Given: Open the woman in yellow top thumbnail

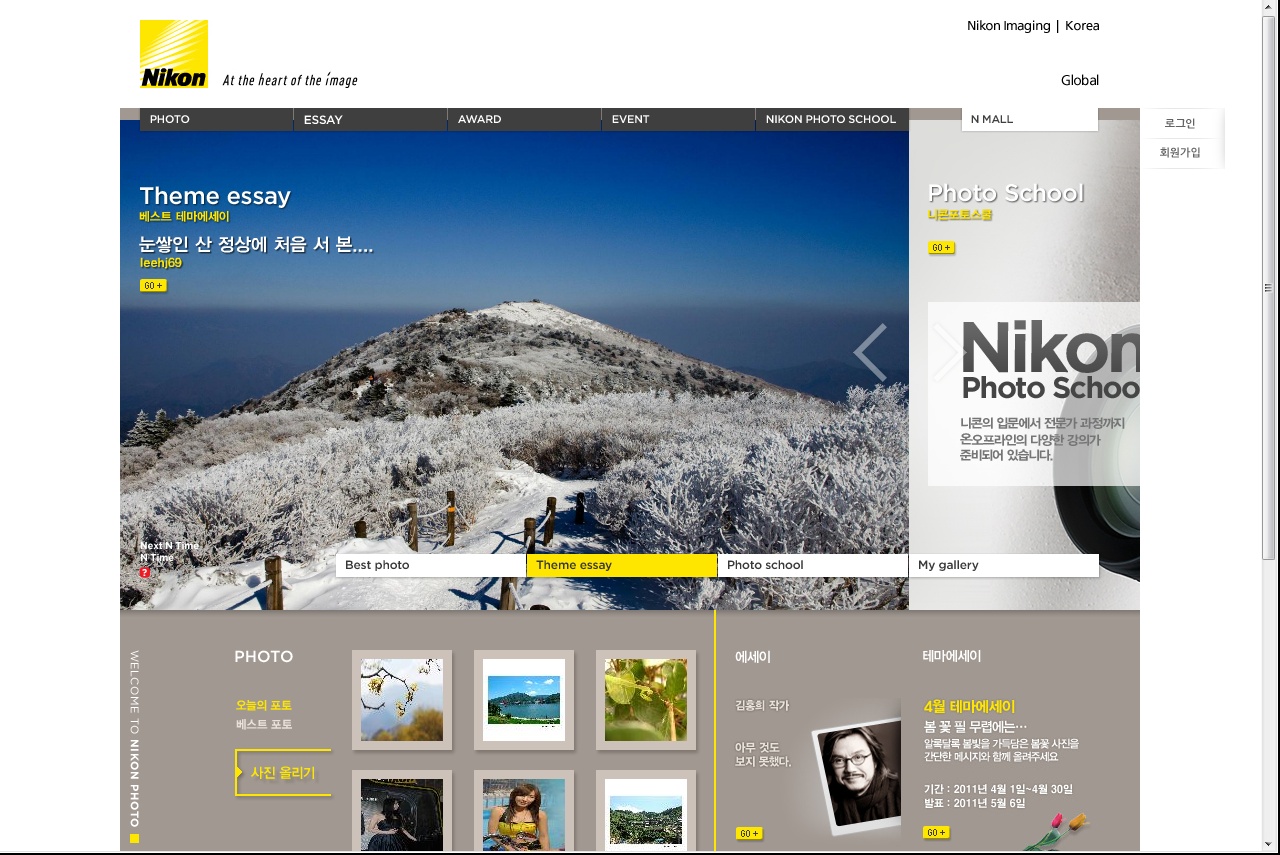Looking at the screenshot, I should pyautogui.click(x=524, y=812).
